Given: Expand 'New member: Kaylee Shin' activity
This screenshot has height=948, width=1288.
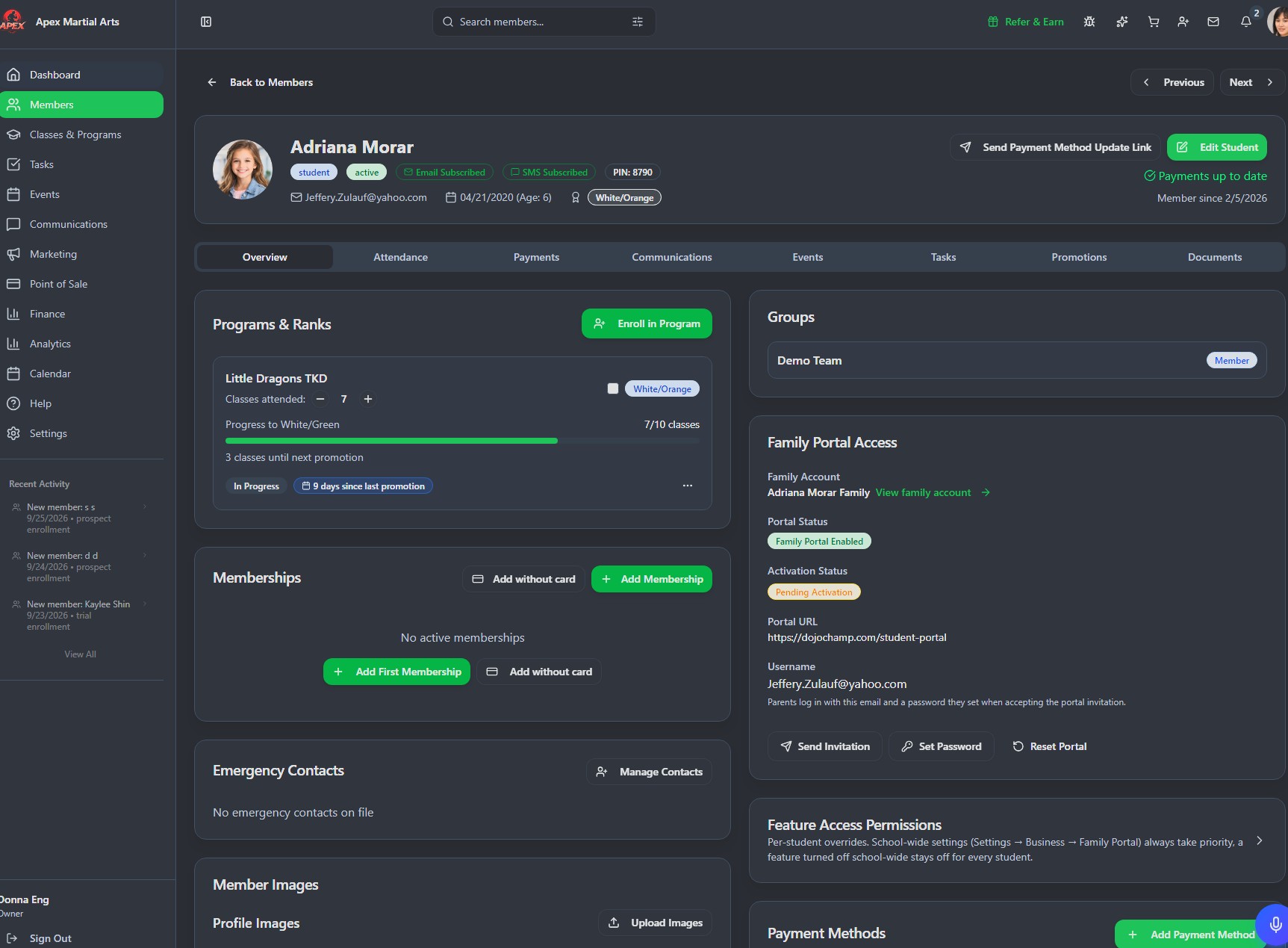Looking at the screenshot, I should click(145, 604).
